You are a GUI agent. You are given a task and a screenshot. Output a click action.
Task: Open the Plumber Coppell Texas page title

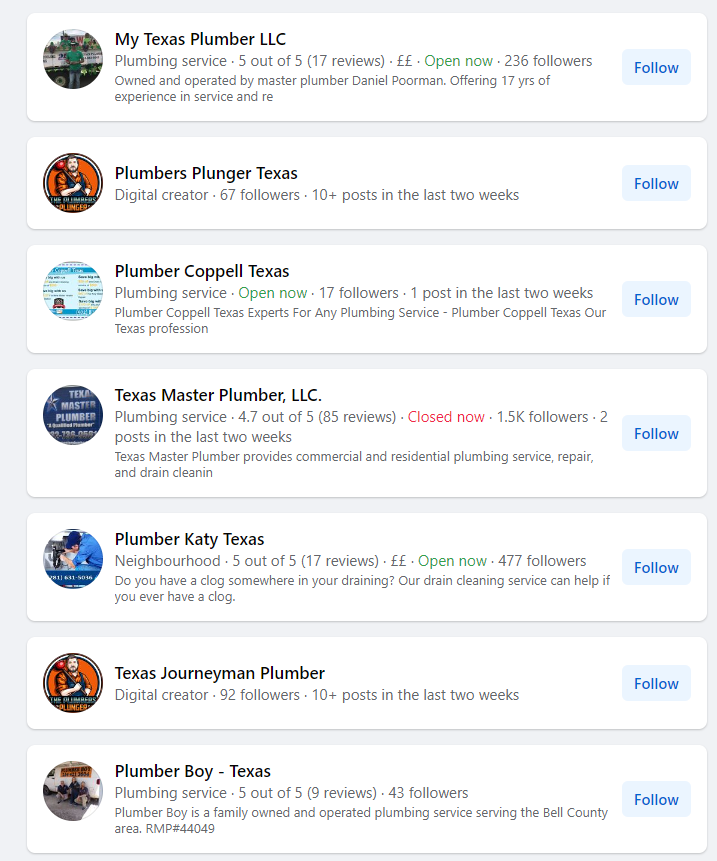pyautogui.click(x=202, y=271)
